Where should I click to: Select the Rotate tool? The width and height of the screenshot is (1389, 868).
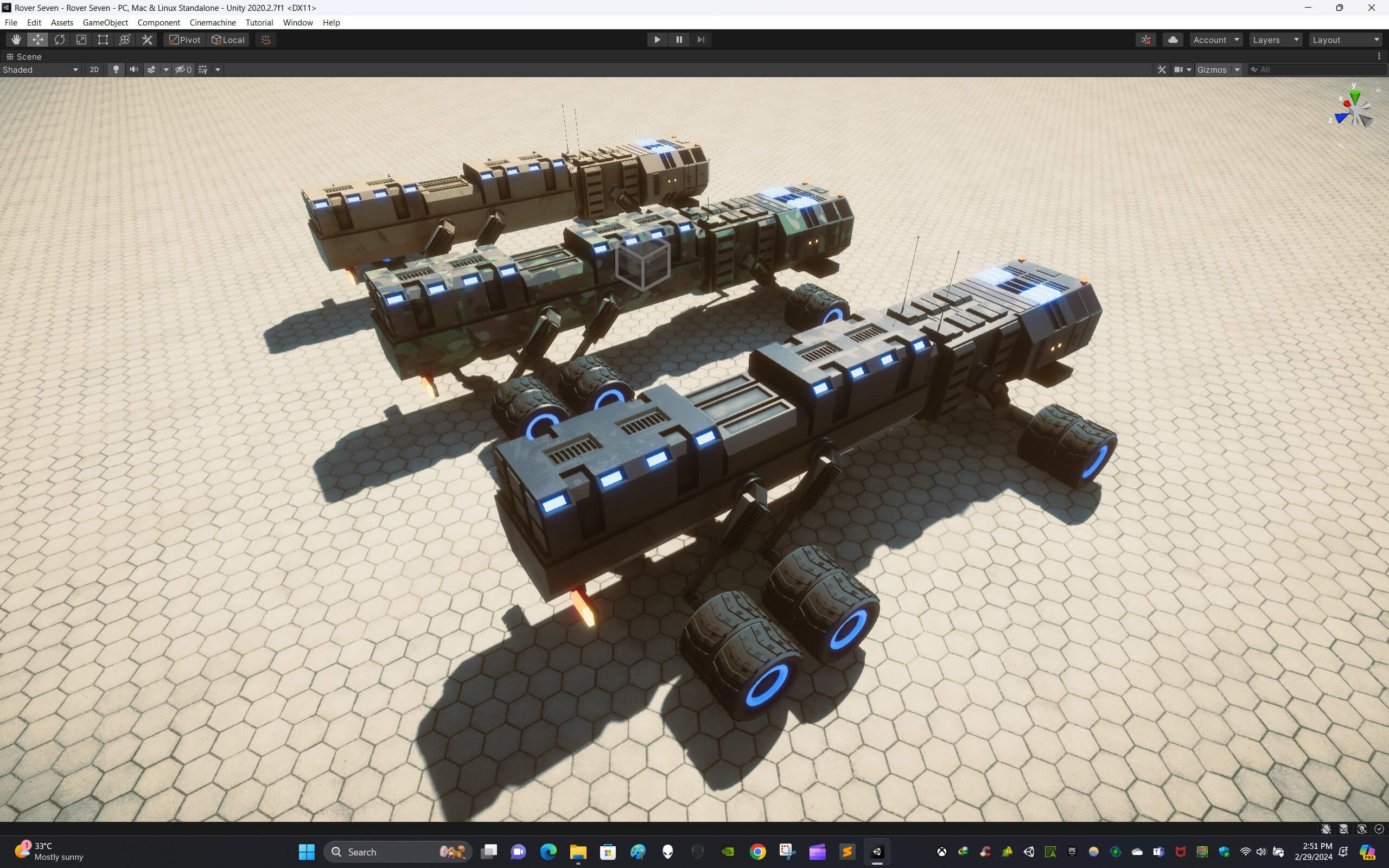[x=60, y=40]
